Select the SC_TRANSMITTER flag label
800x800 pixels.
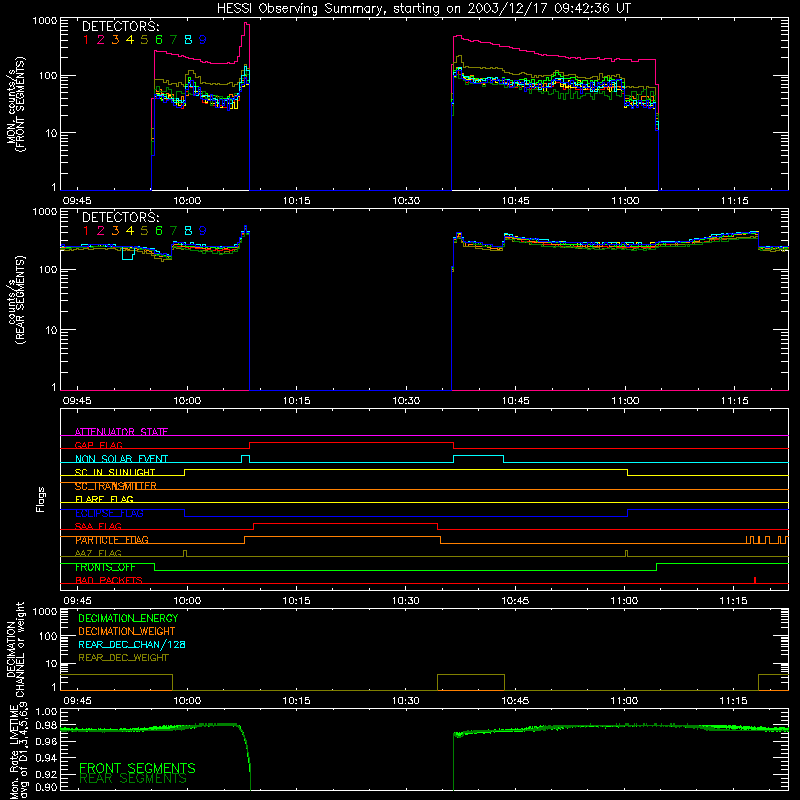coord(115,486)
